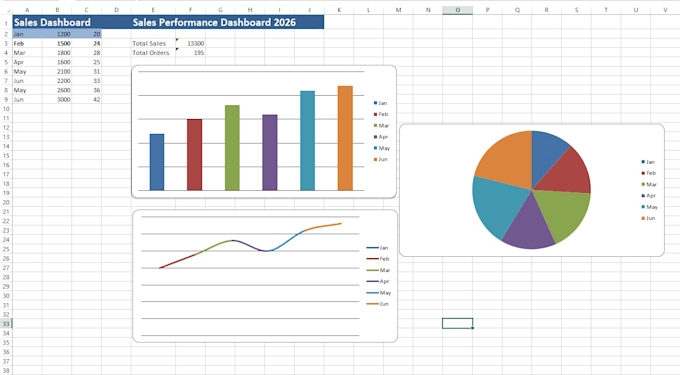680x375 pixels.
Task: Select the 'Sales Performance Dashboard 2026' title cell
Action: 228,22
